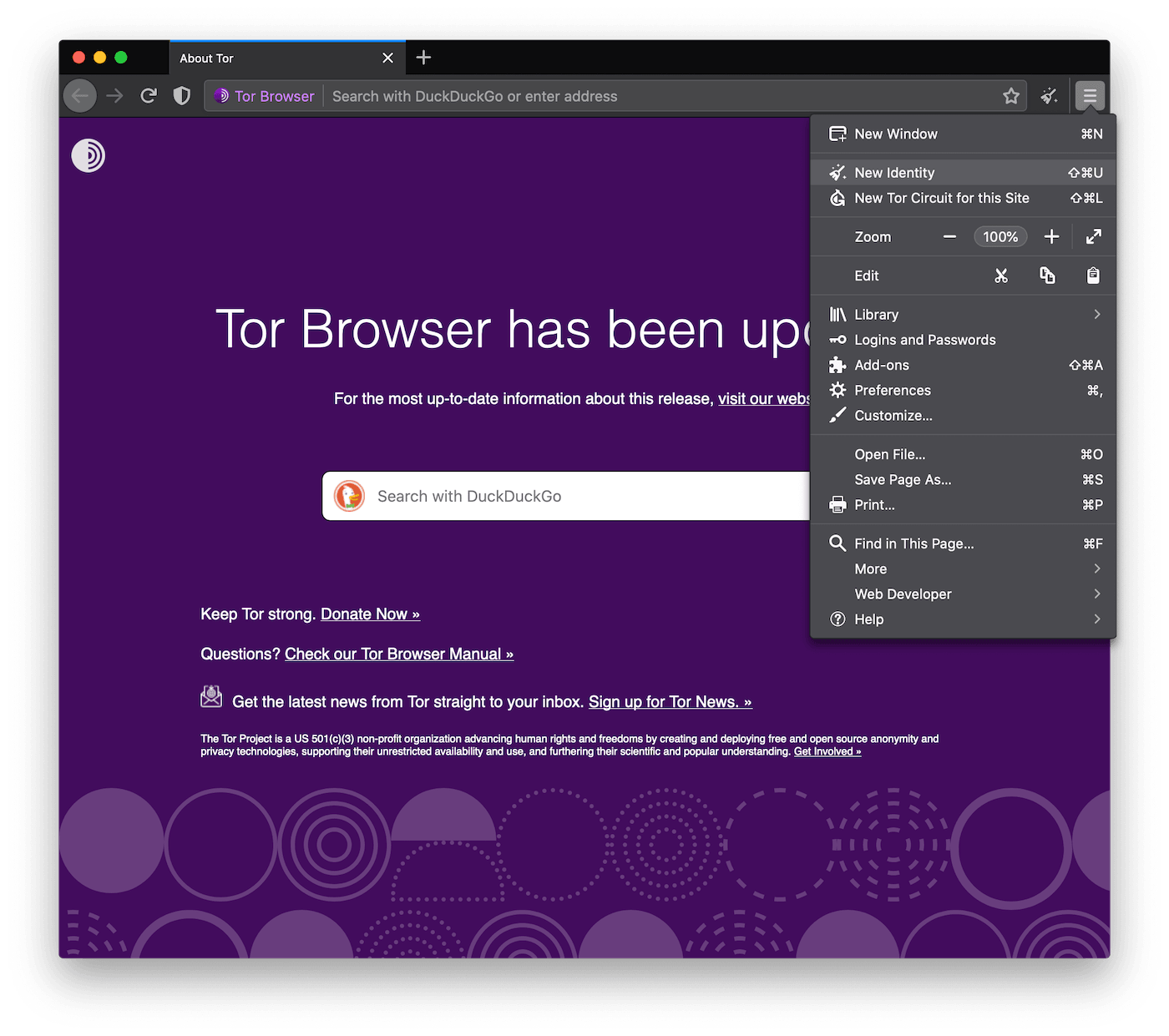Click the newsletter envelope icon
Screen dimensions: 1169x1036
[x=211, y=696]
